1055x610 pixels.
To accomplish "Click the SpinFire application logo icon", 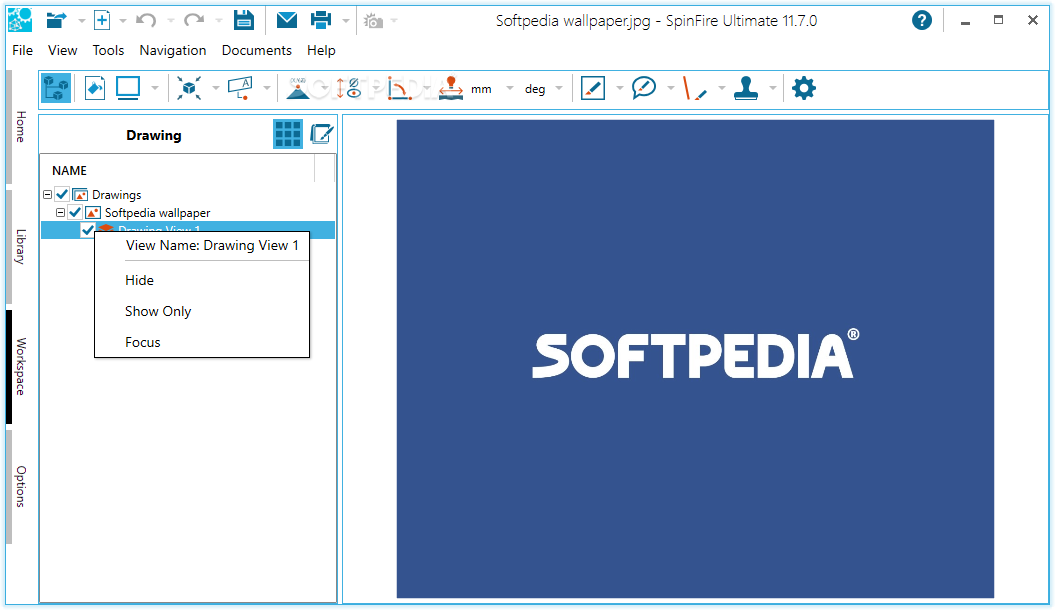I will tap(20, 20).
